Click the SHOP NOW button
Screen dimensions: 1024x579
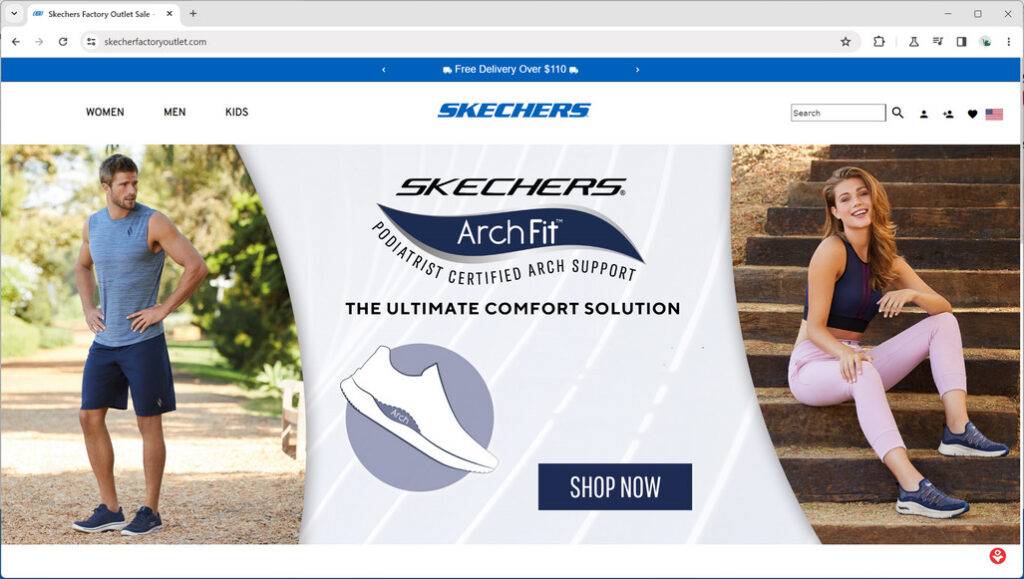pyautogui.click(x=615, y=487)
